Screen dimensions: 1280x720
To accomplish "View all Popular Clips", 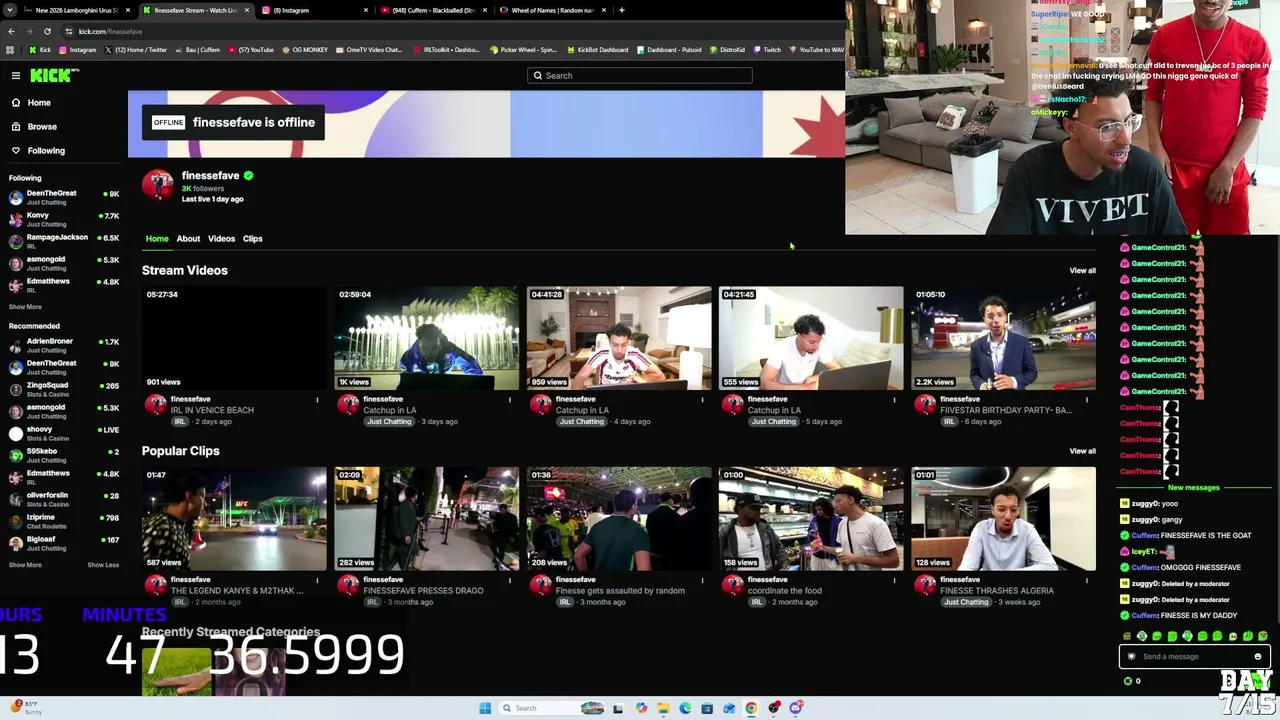I will (x=1082, y=451).
